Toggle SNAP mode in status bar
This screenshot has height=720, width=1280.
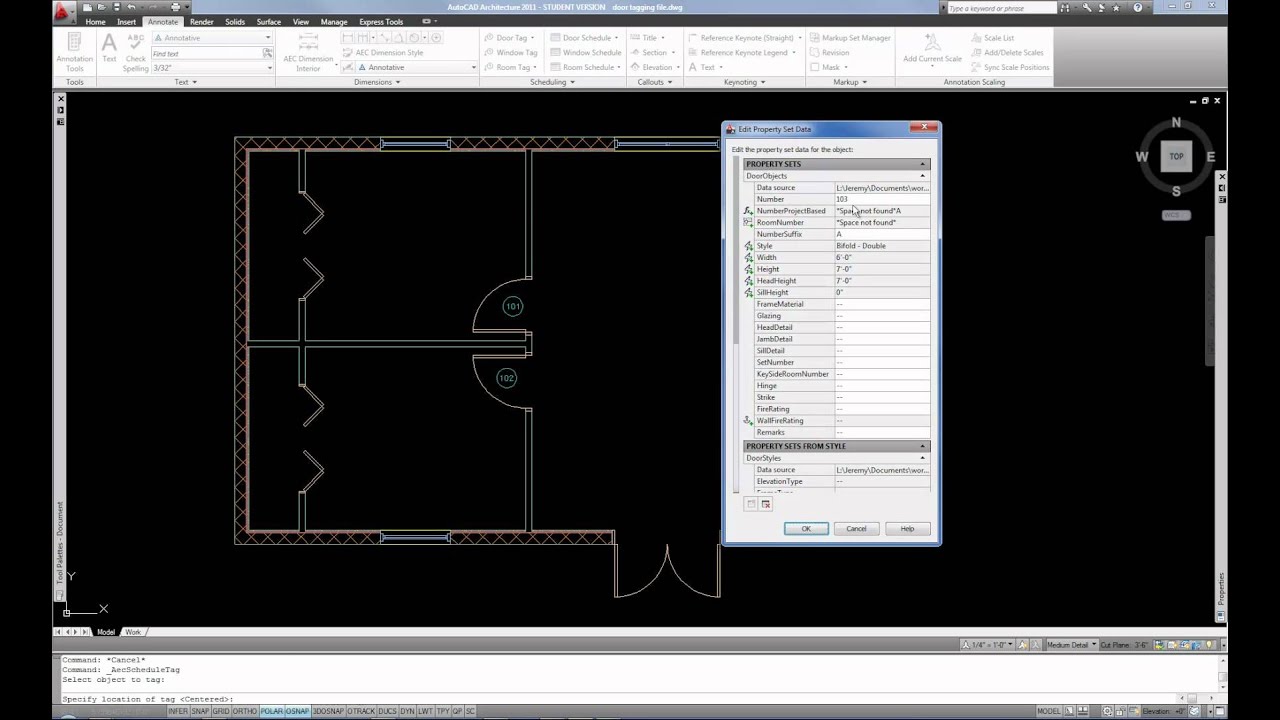click(x=200, y=711)
